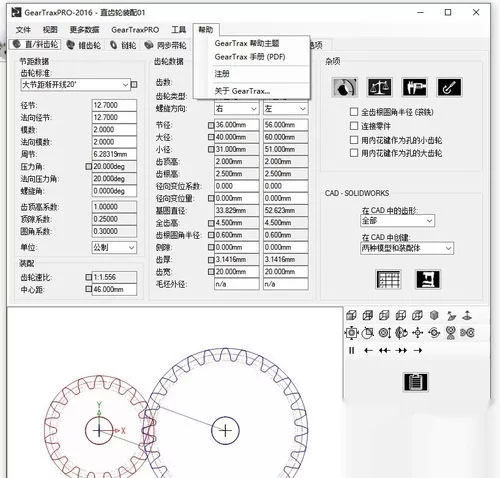Open 在CAD中创建 dropdown
This screenshot has width=500, height=478.
[407, 248]
